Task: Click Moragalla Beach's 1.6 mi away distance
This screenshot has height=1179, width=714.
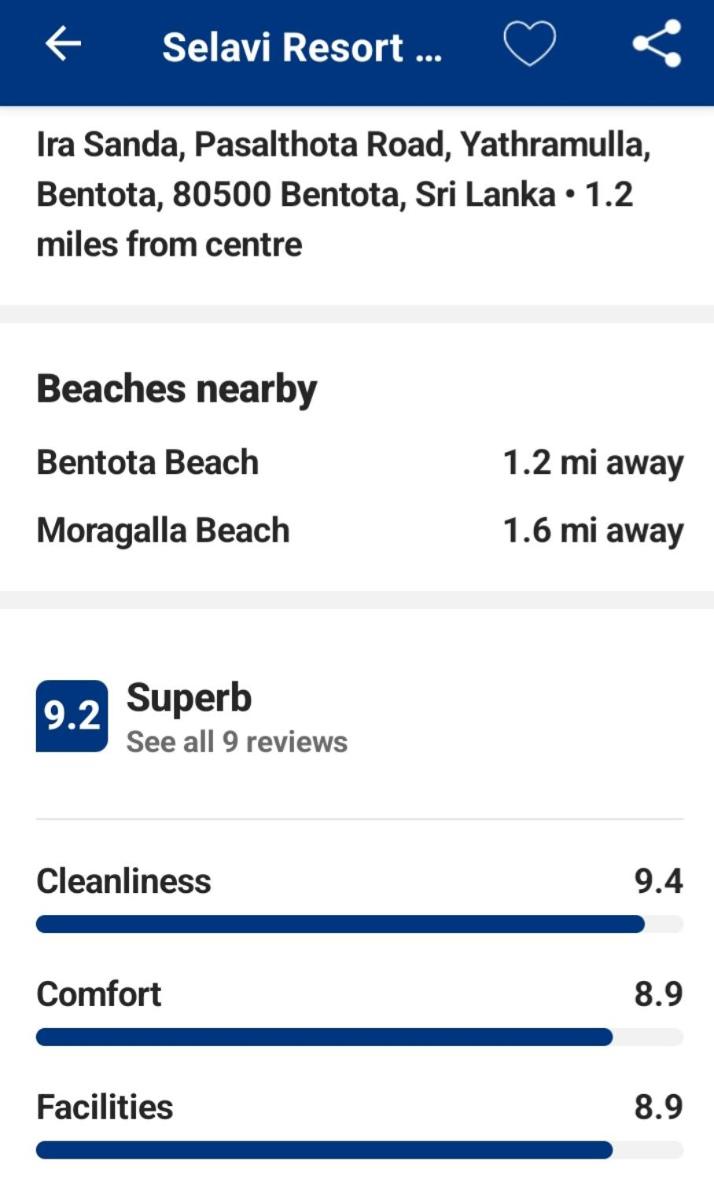Action: point(593,531)
